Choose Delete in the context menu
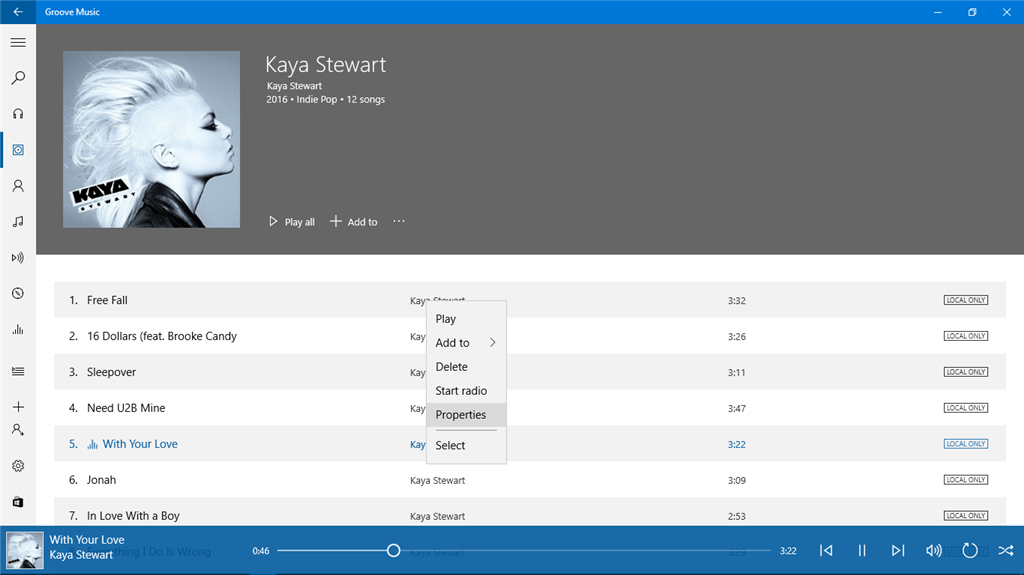Screen dimensions: 1024x575 (466, 367)
